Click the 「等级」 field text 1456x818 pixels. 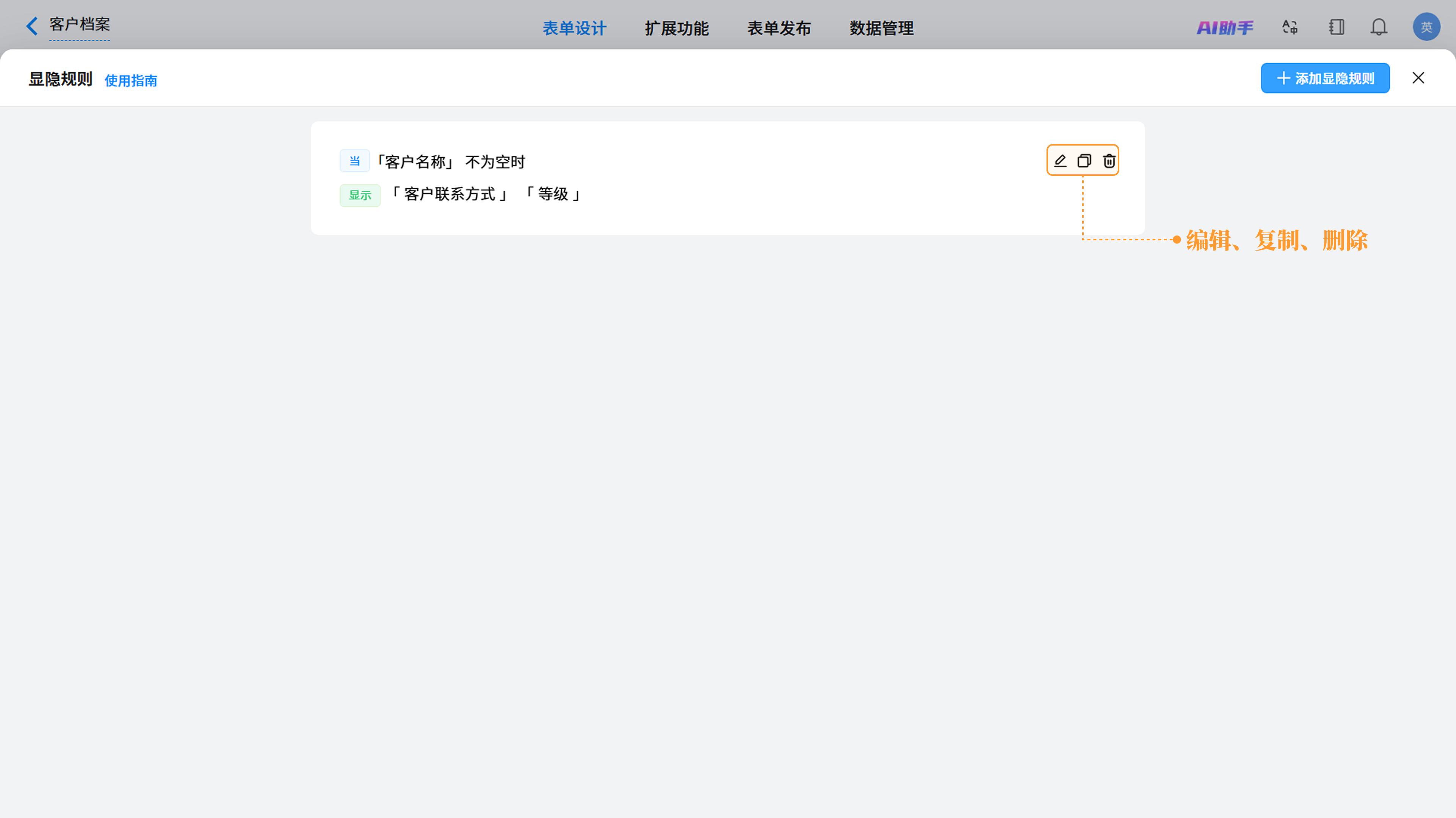553,194
